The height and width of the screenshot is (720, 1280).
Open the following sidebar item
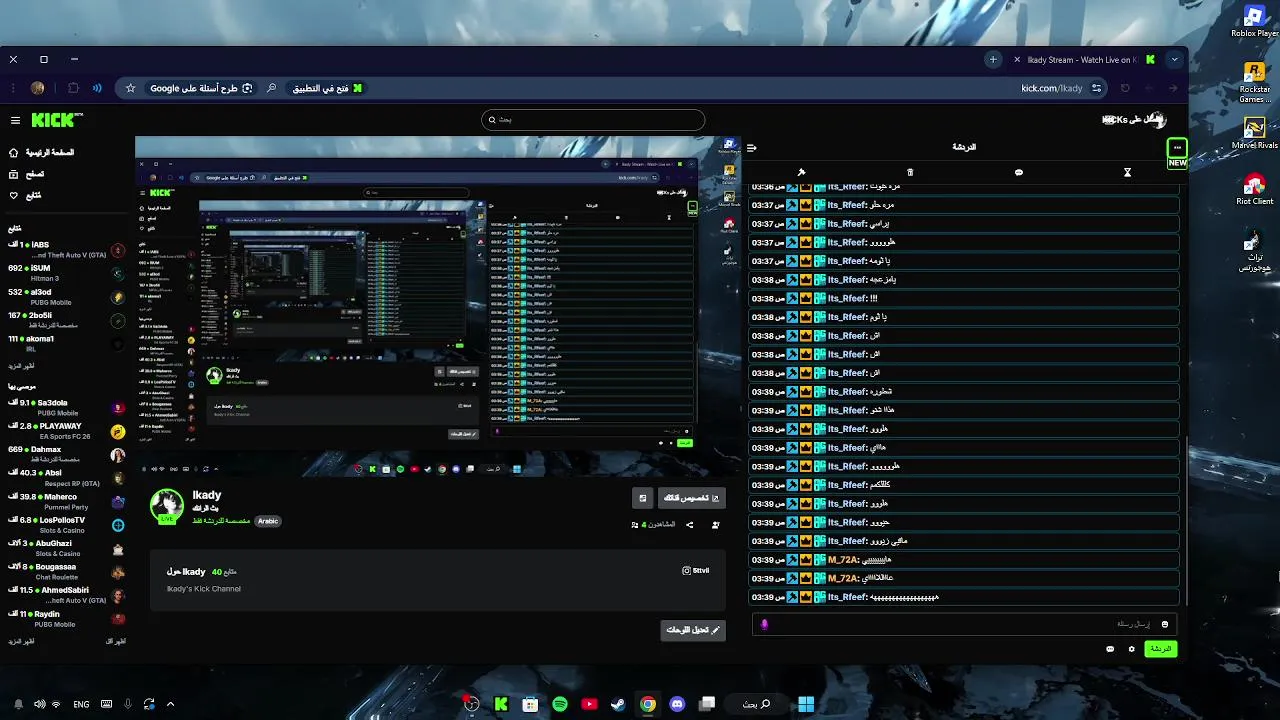(x=26, y=195)
